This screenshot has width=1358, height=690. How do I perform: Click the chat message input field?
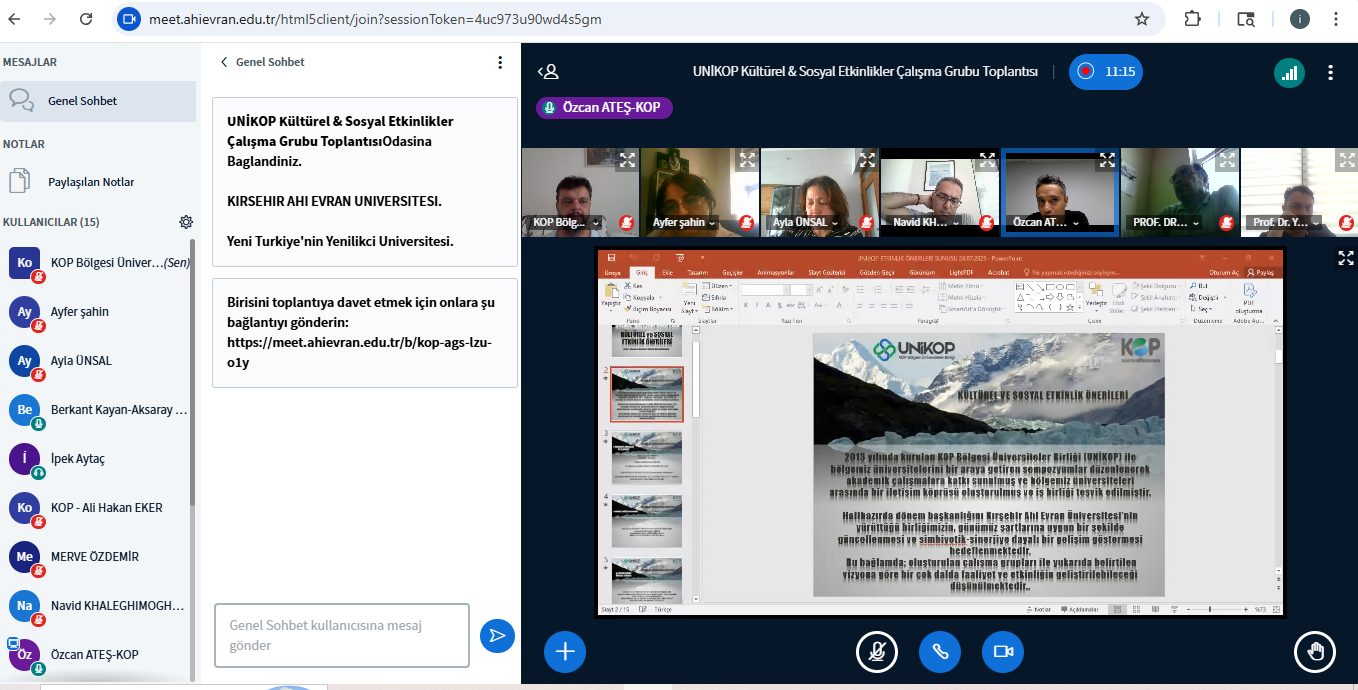point(341,635)
